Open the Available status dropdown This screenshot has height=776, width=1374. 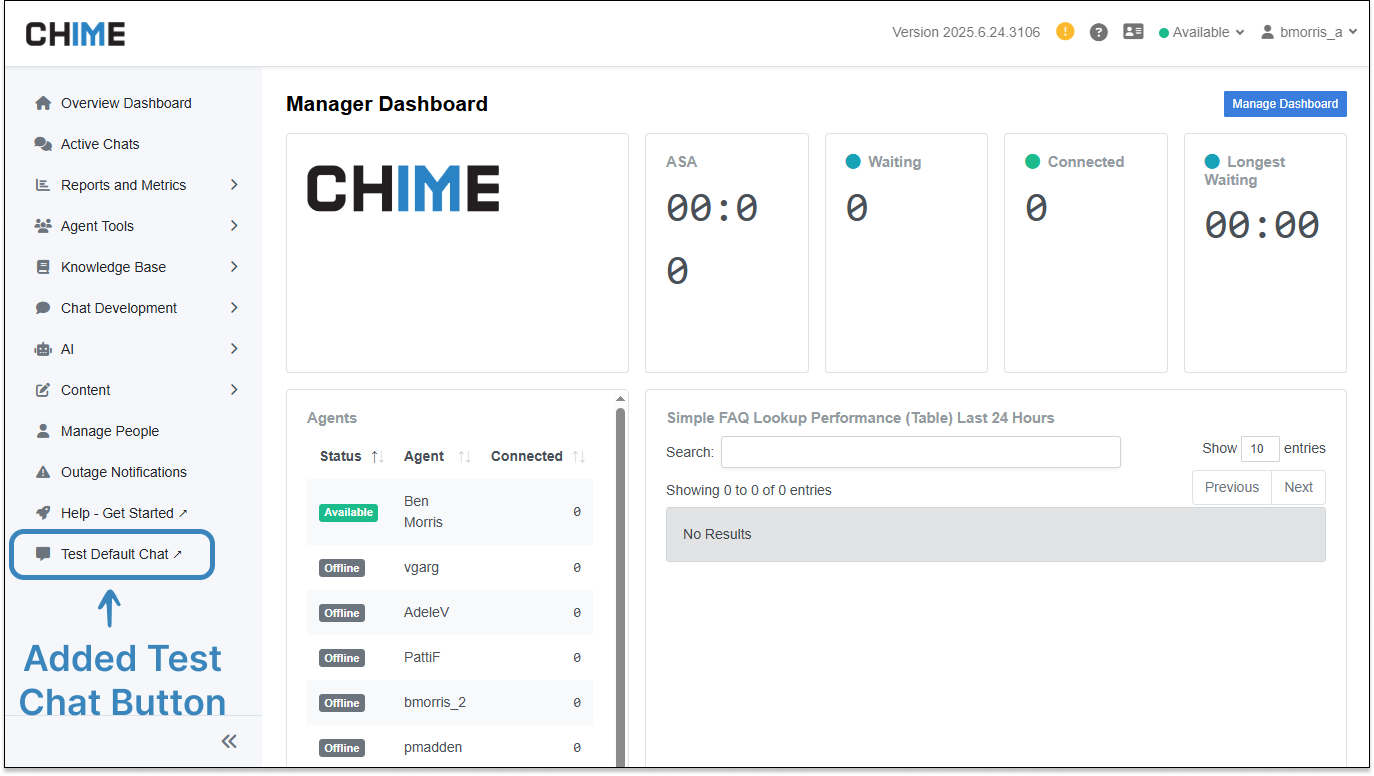pos(1202,32)
